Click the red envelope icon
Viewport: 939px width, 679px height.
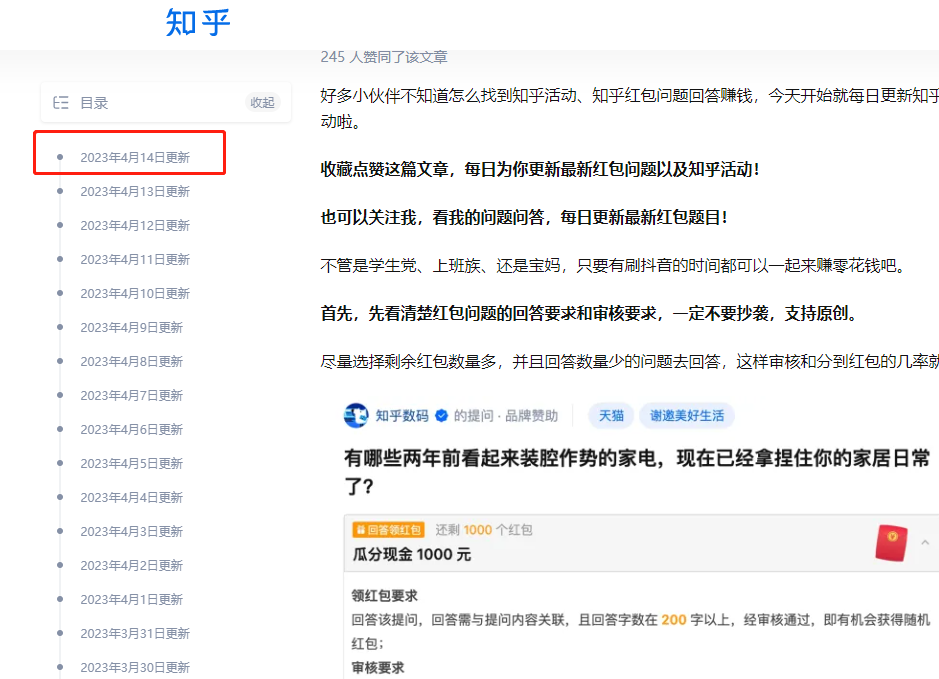[891, 542]
